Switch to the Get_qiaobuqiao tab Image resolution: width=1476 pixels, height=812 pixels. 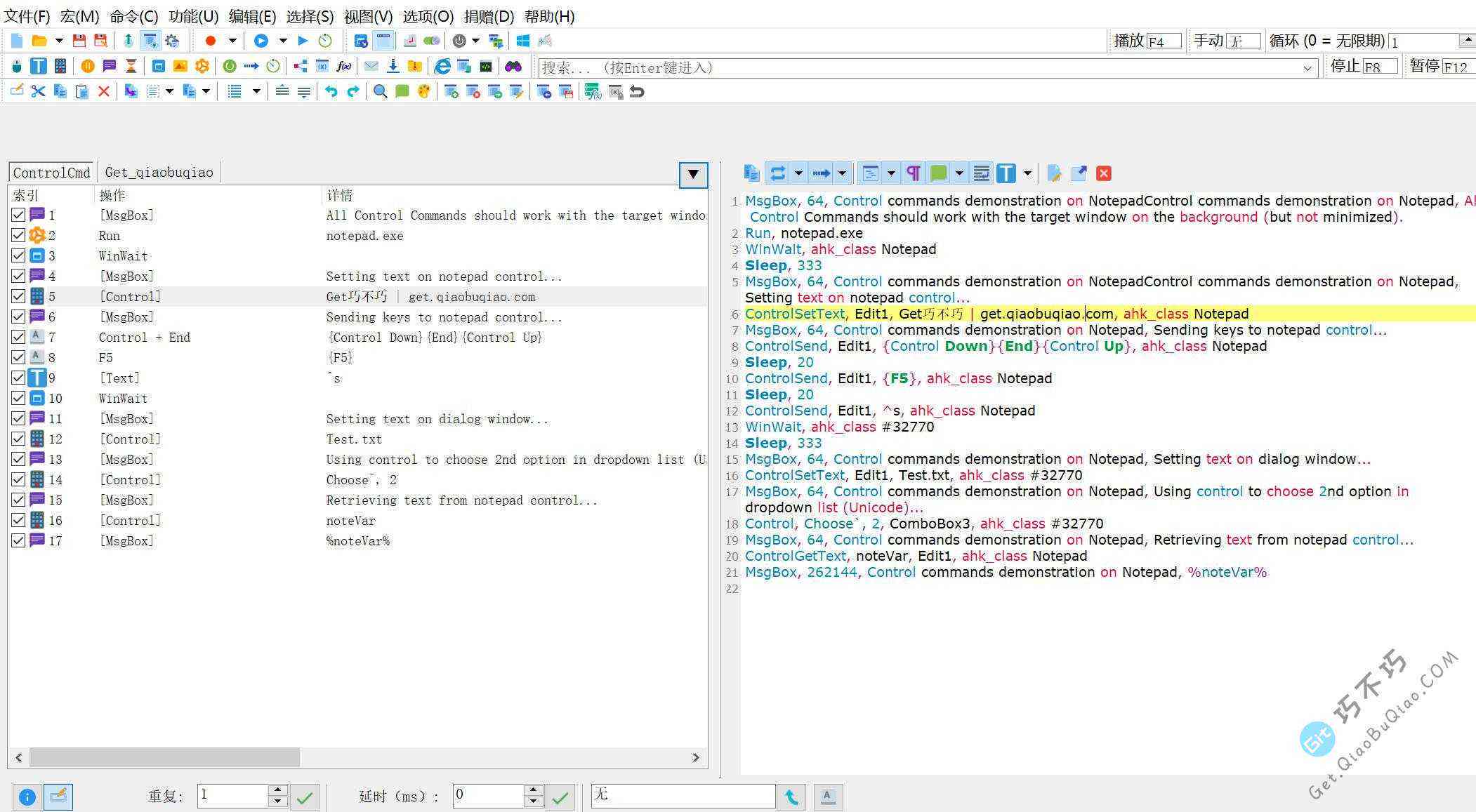(159, 172)
